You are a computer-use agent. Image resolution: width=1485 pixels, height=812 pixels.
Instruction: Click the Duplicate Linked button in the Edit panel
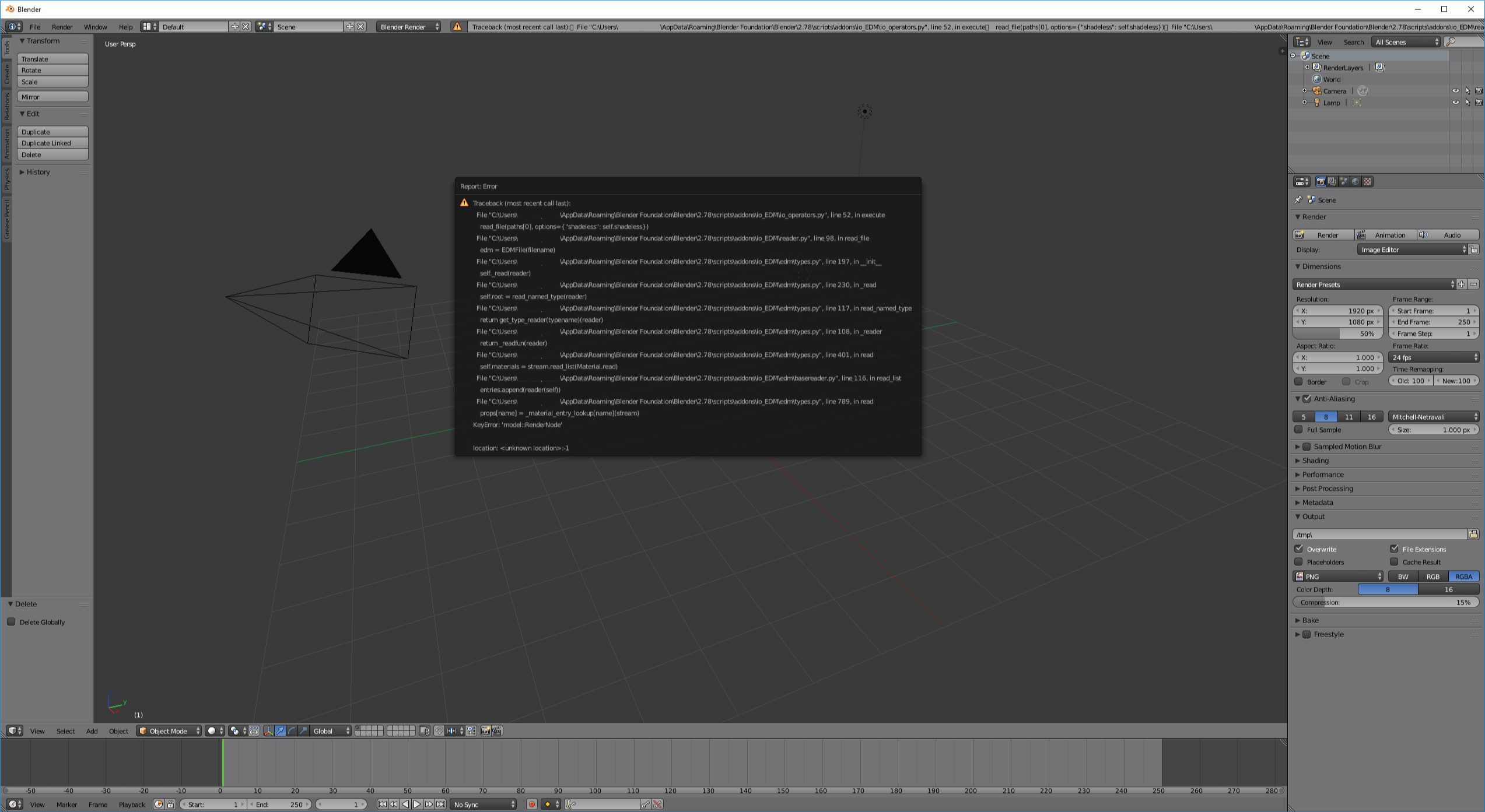52,143
